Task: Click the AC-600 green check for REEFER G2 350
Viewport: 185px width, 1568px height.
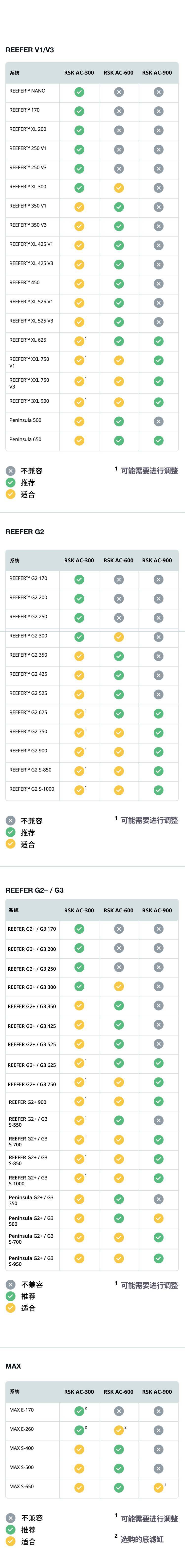Action: pos(119,656)
